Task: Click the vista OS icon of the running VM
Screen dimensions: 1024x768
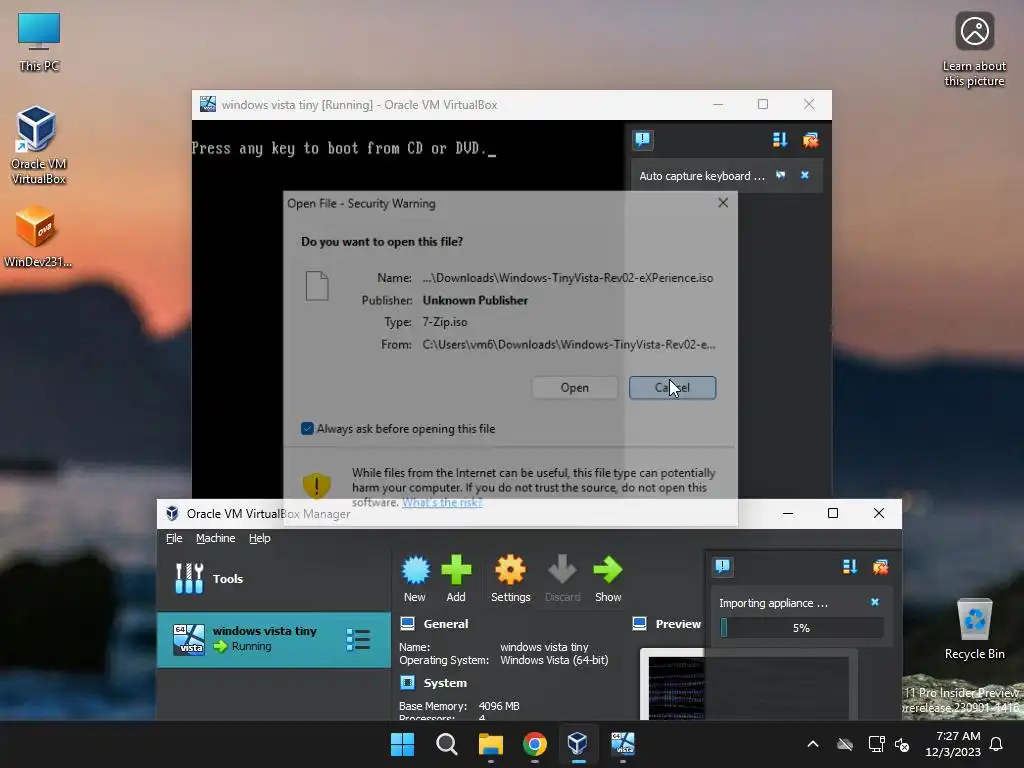Action: [x=189, y=639]
